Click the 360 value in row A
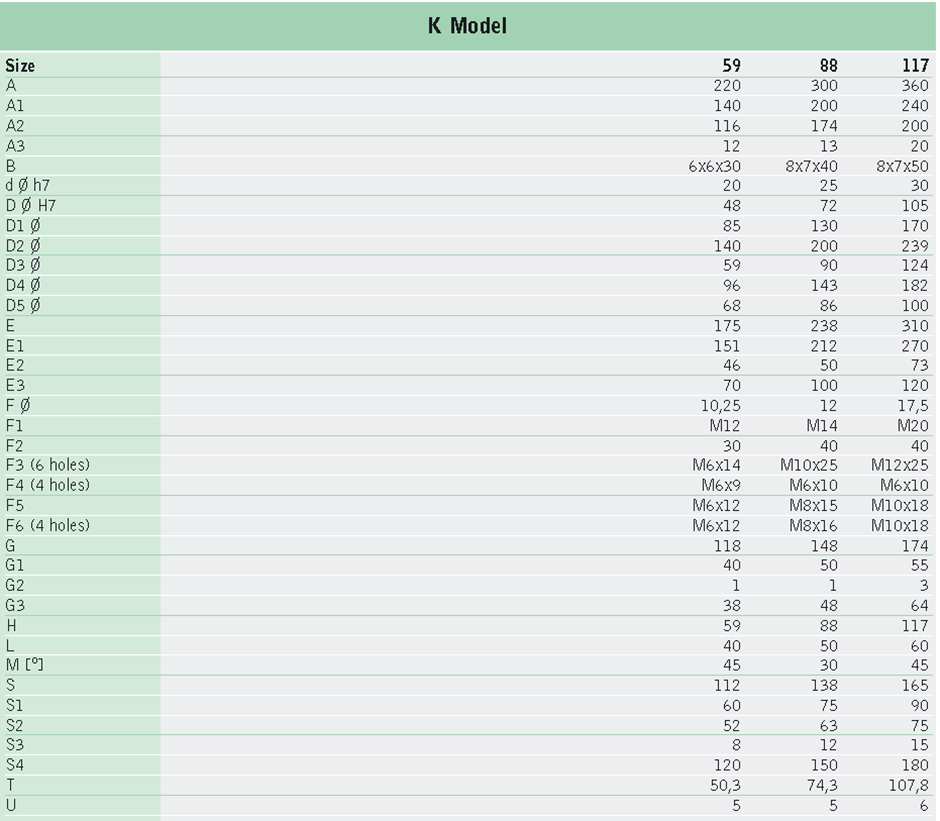Image resolution: width=940 pixels, height=821 pixels. [914, 86]
